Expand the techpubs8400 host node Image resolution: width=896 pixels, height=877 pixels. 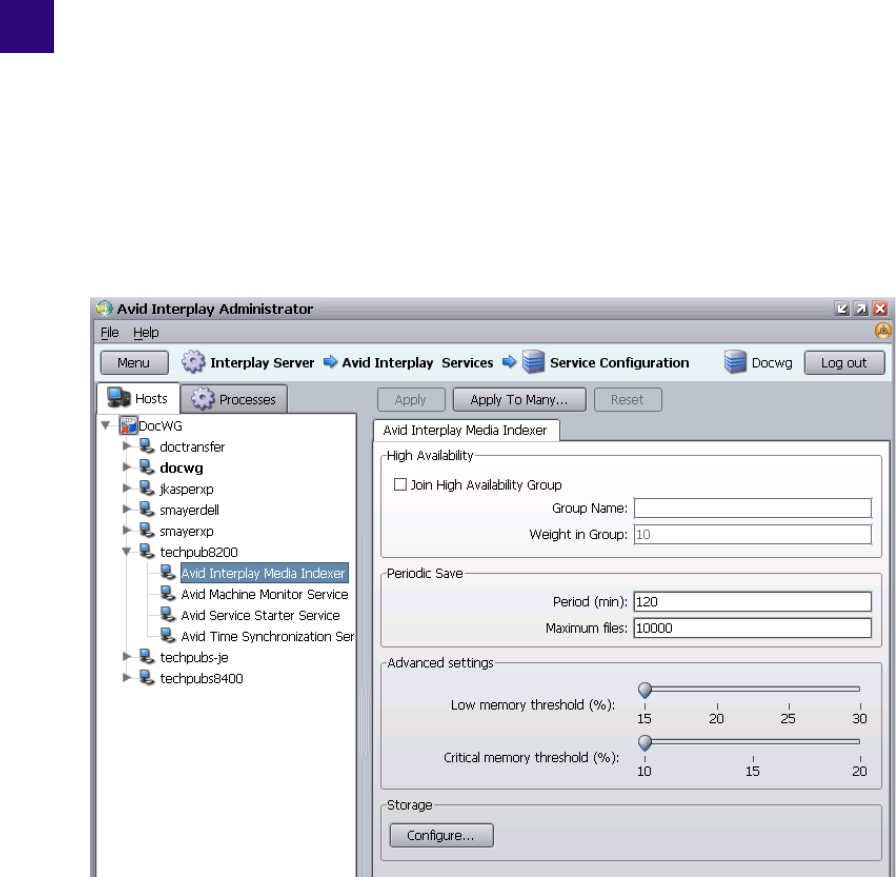point(127,678)
